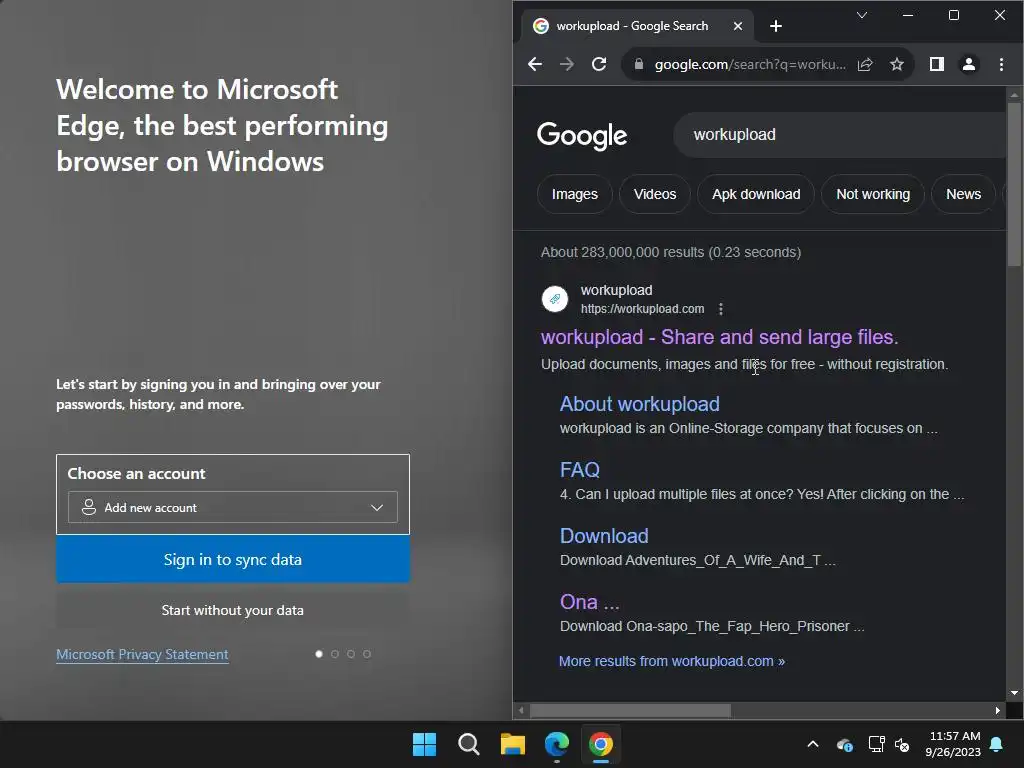Open Chrome profile avatar menu
1024x768 pixels.
point(968,64)
